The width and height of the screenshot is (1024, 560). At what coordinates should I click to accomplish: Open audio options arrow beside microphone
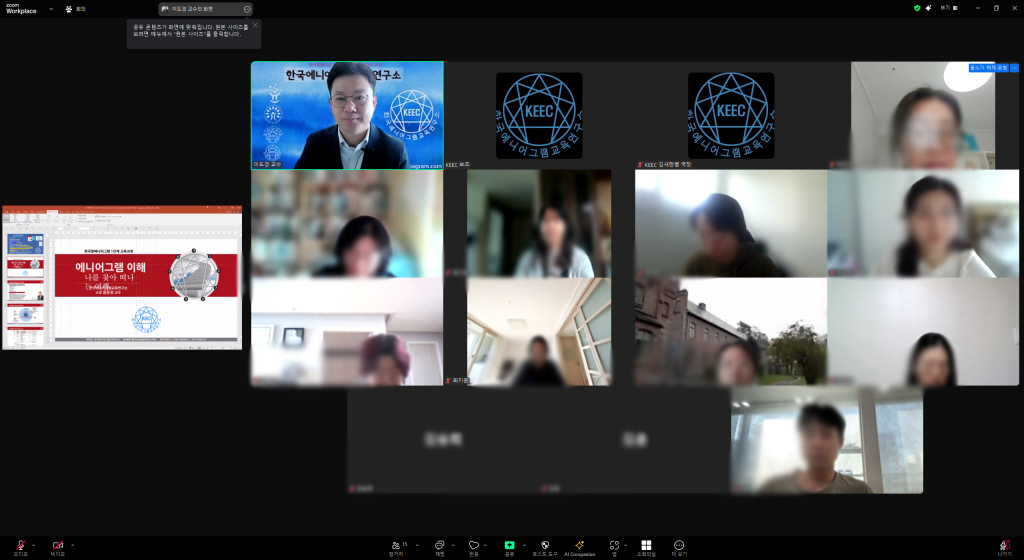click(x=33, y=545)
